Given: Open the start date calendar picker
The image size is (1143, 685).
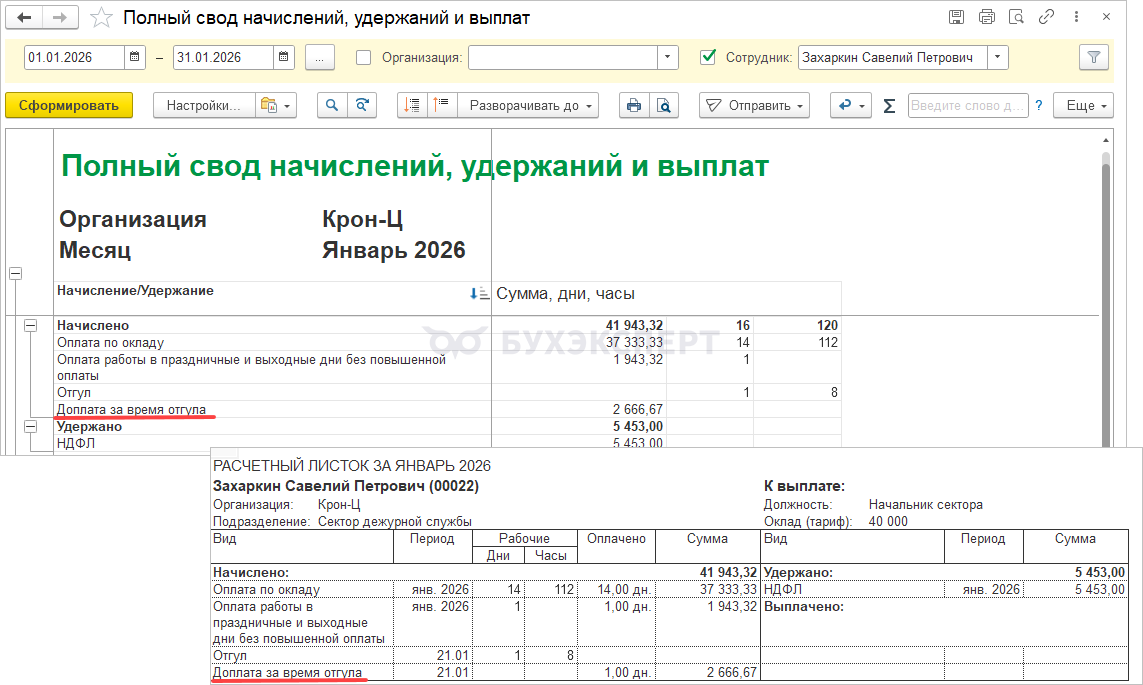Looking at the screenshot, I should (x=136, y=58).
